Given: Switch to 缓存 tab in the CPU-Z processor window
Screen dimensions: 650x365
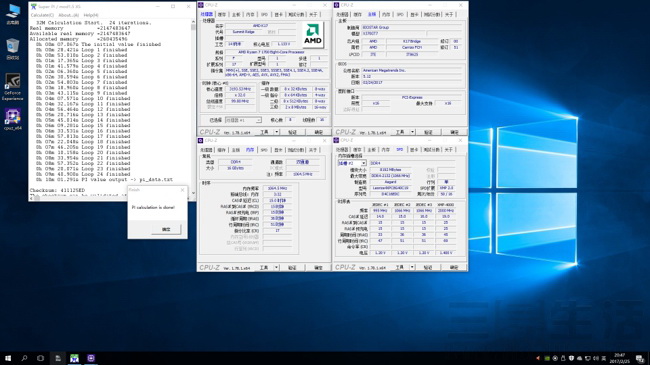Looking at the screenshot, I should (x=222, y=15).
